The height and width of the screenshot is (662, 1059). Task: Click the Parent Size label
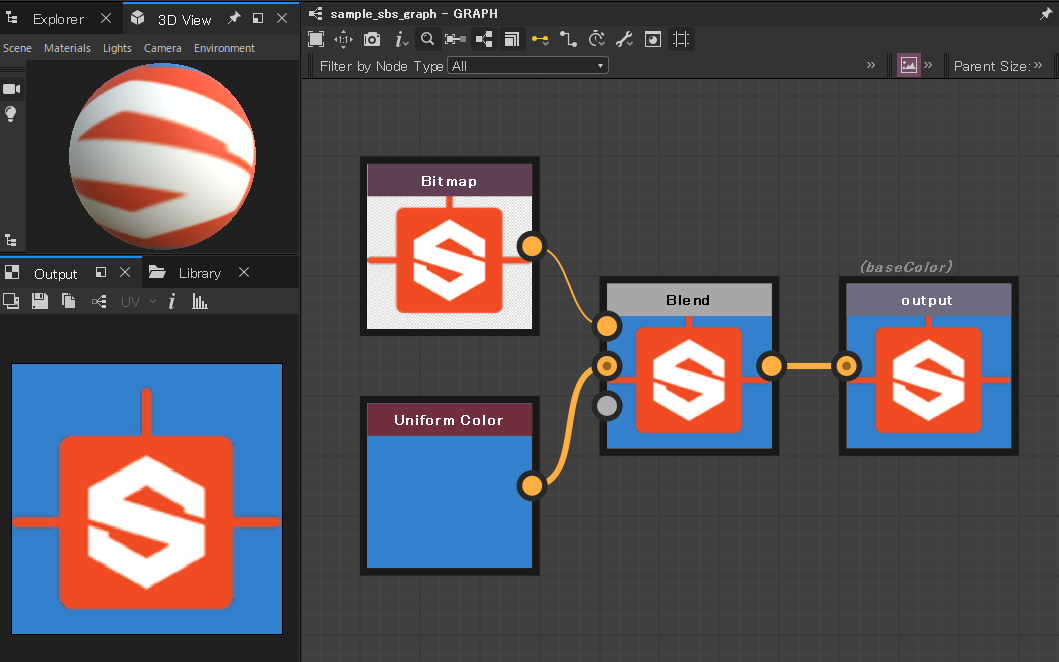[991, 66]
